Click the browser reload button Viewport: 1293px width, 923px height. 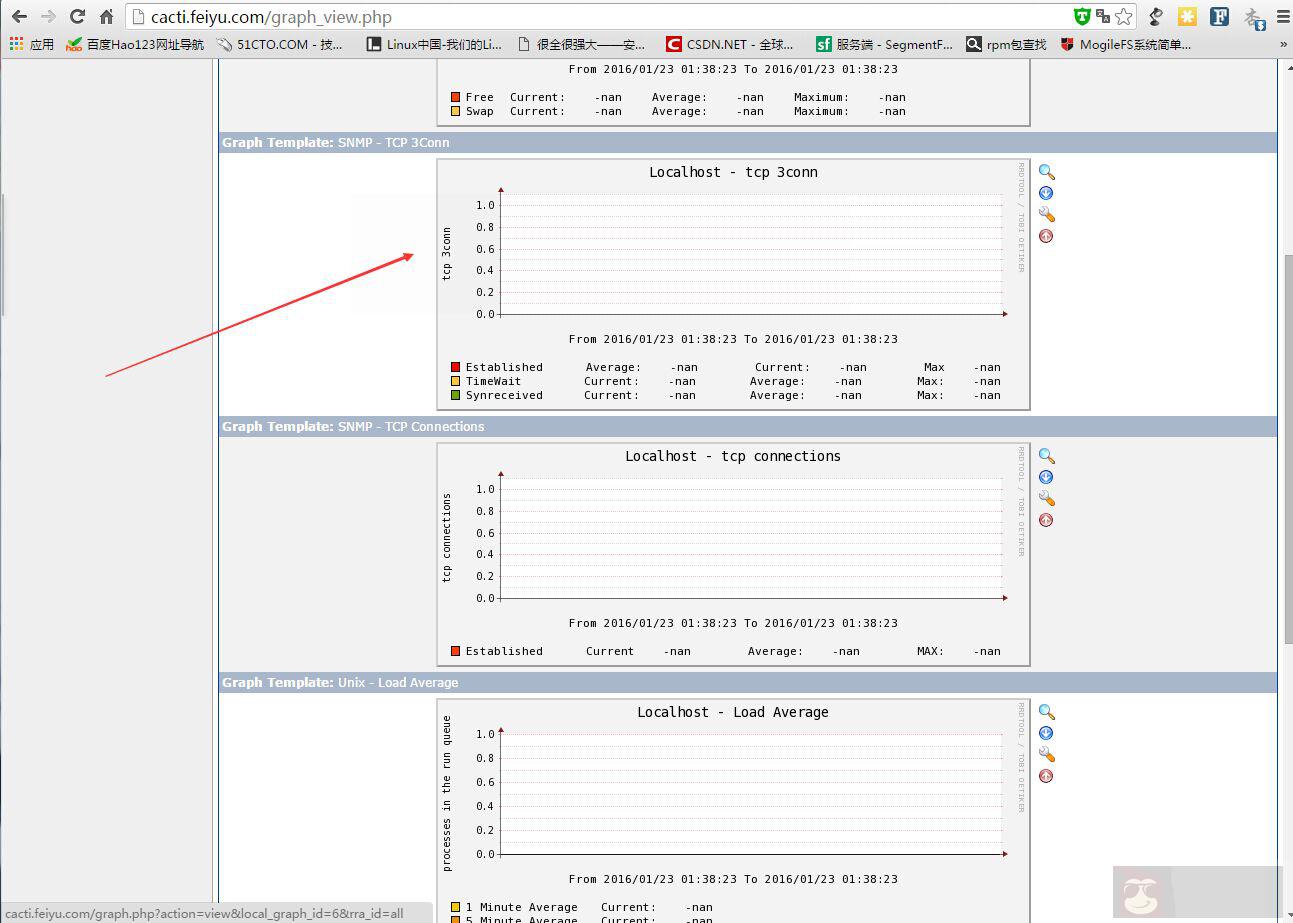coord(77,17)
